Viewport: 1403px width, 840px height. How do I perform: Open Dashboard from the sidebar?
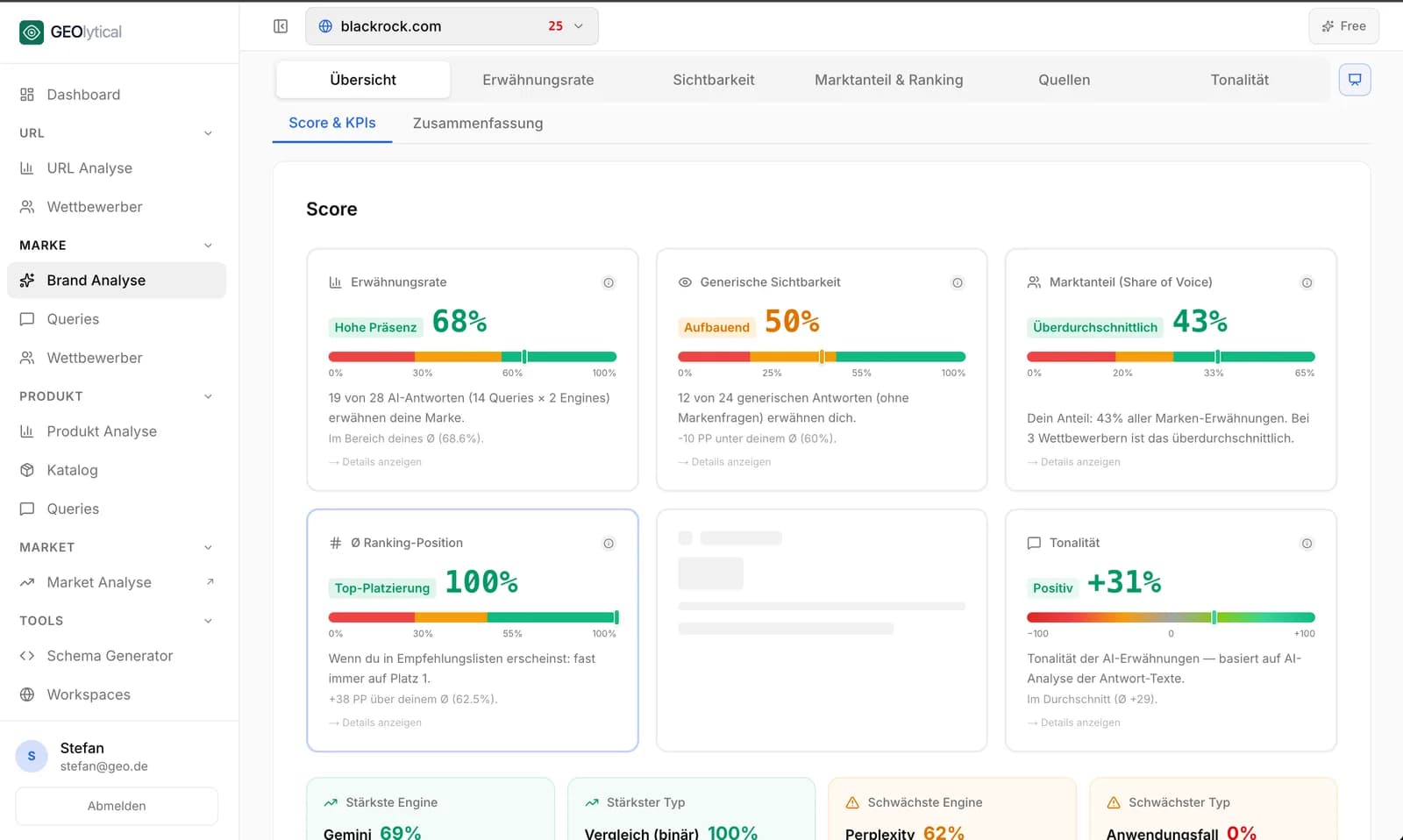(x=117, y=95)
